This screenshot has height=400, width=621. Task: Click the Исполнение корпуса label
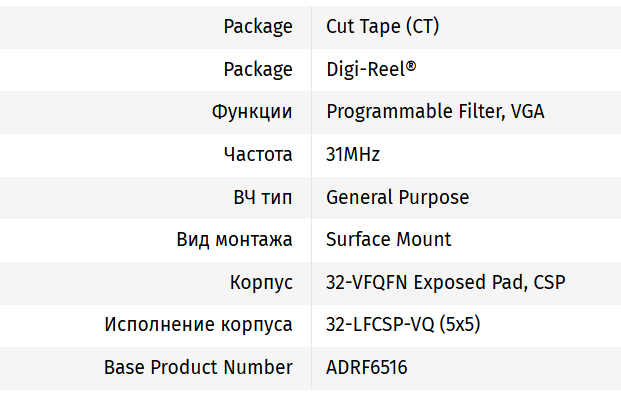[x=198, y=325]
